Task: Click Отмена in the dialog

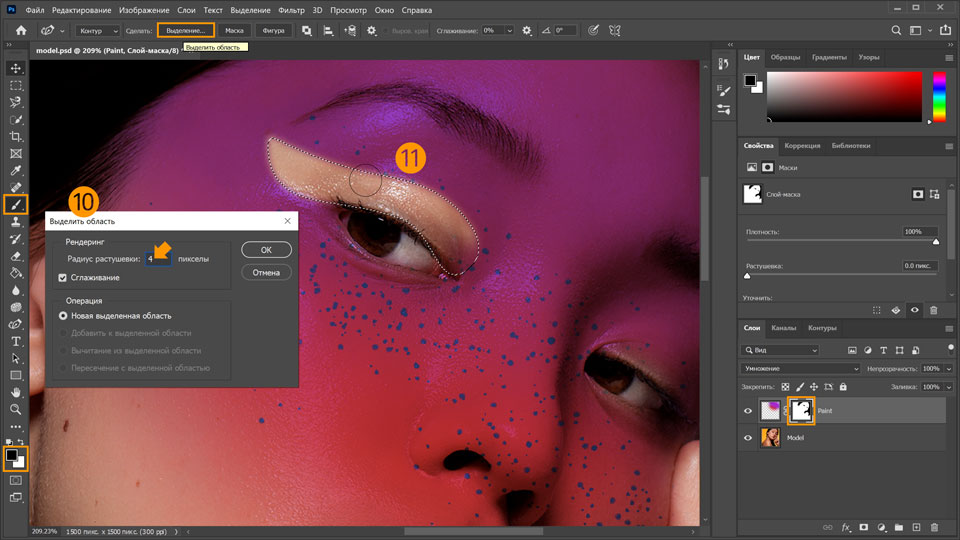Action: point(266,272)
